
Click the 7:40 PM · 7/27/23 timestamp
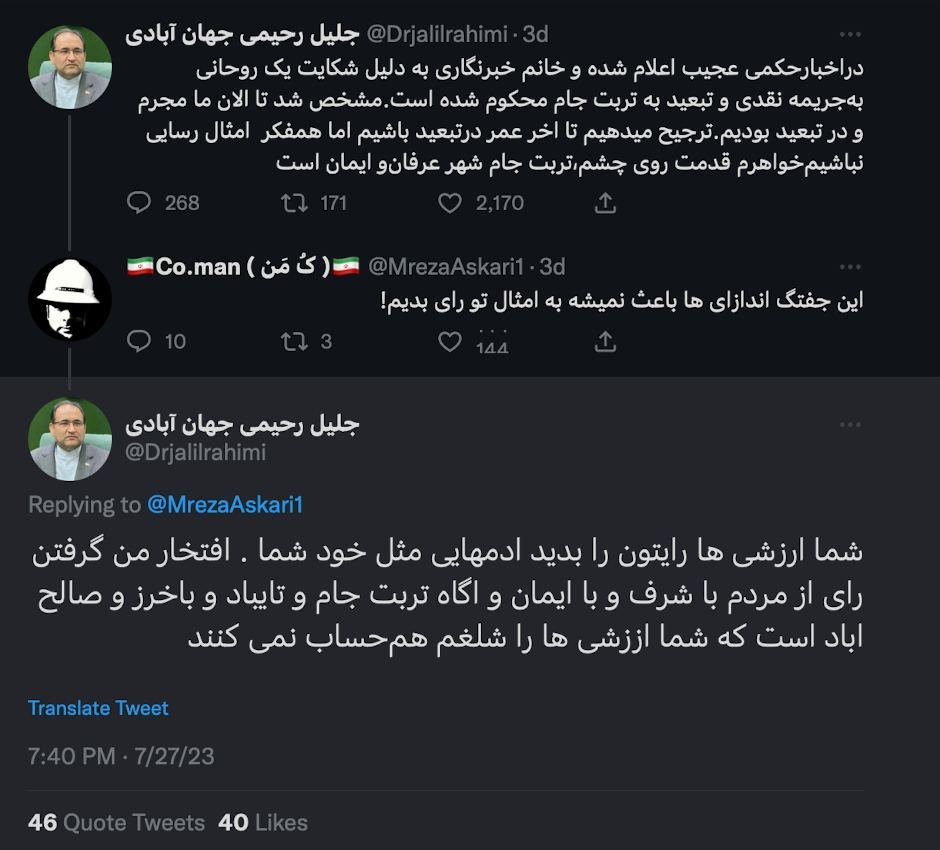[x=121, y=756]
